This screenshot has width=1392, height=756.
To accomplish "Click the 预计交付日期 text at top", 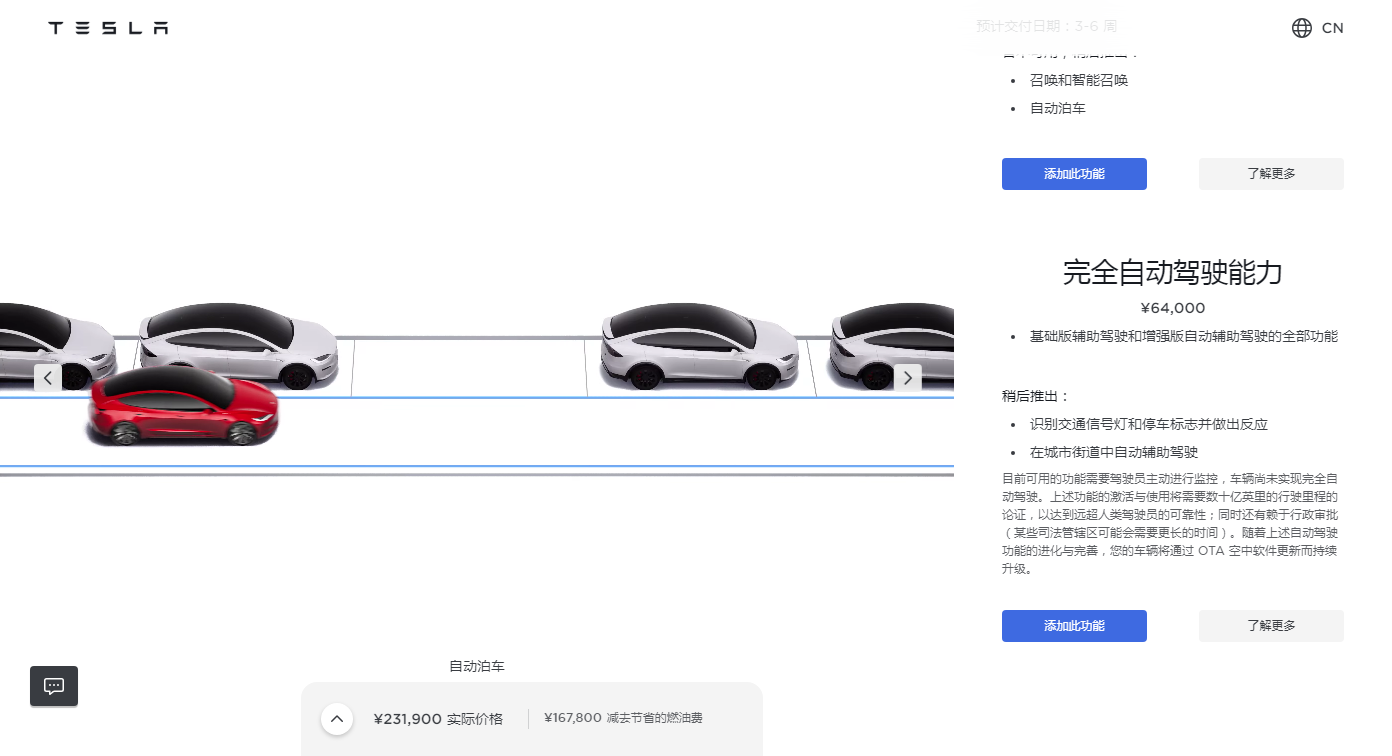I will (1046, 26).
